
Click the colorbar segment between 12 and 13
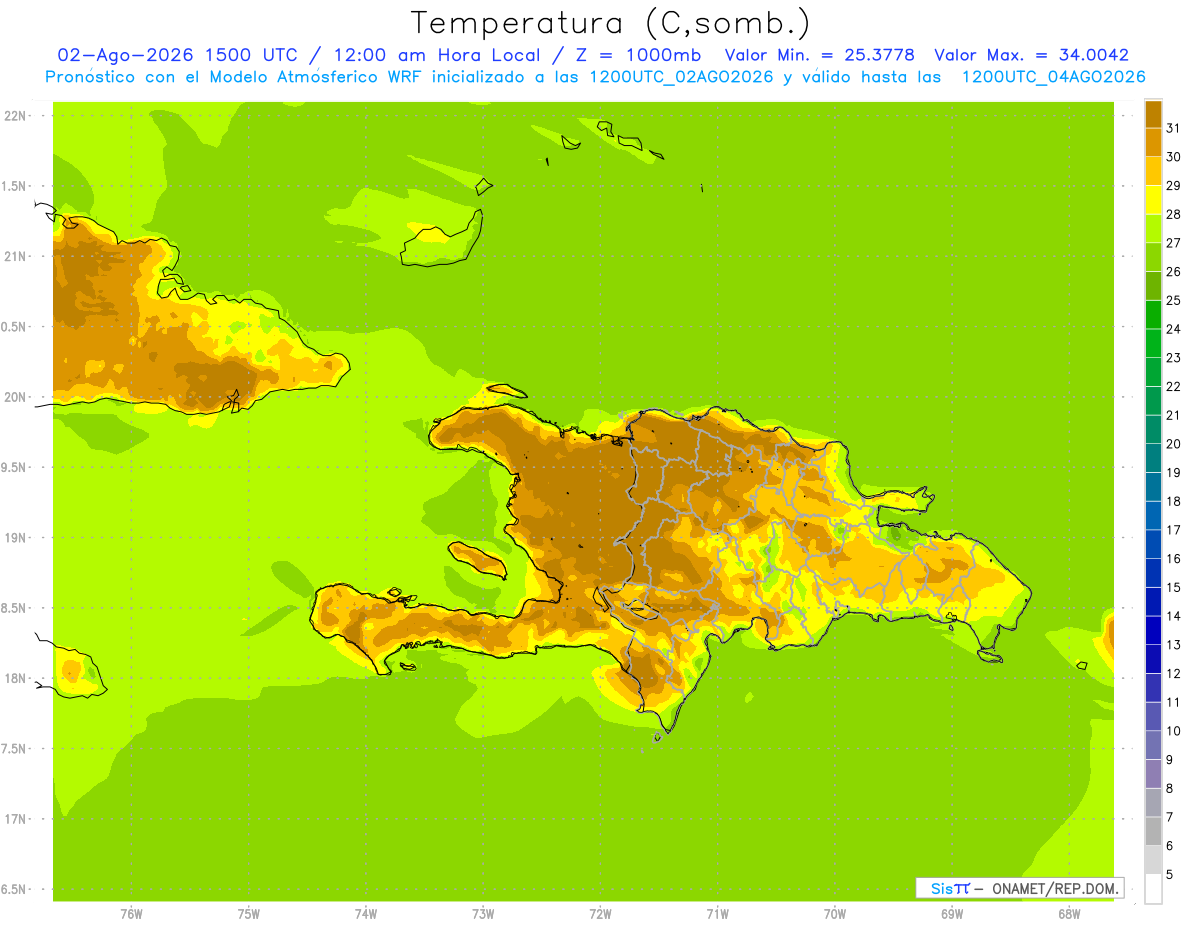tap(1153, 659)
